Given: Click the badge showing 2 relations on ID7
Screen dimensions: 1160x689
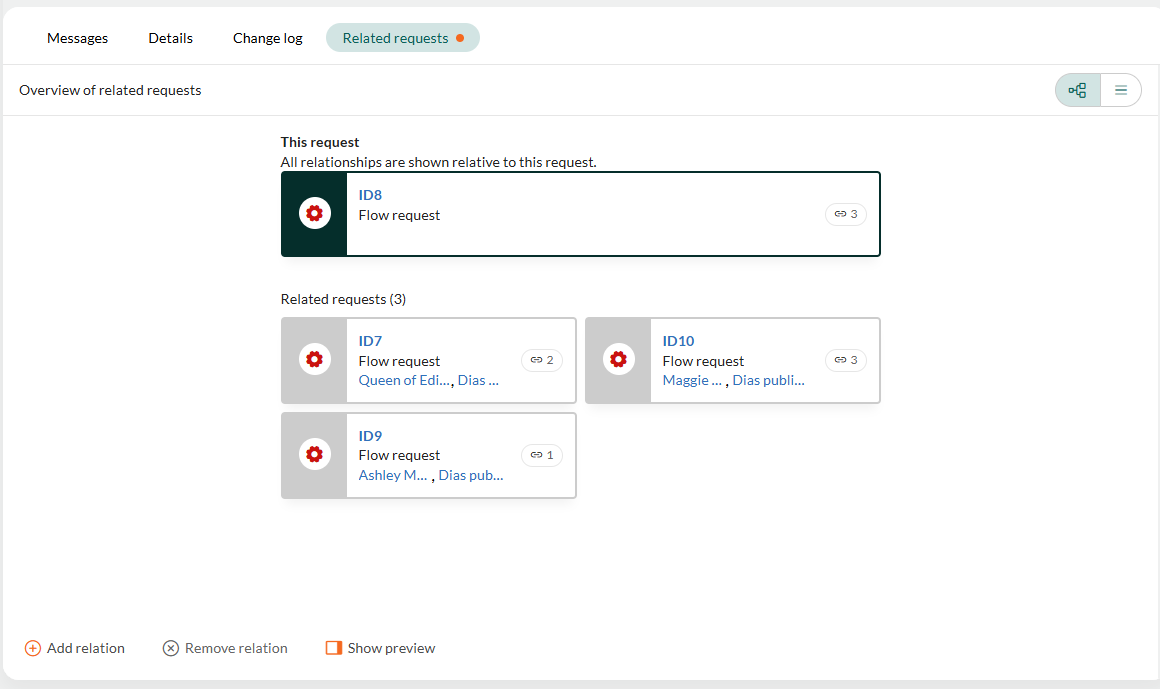Looking at the screenshot, I should (541, 360).
